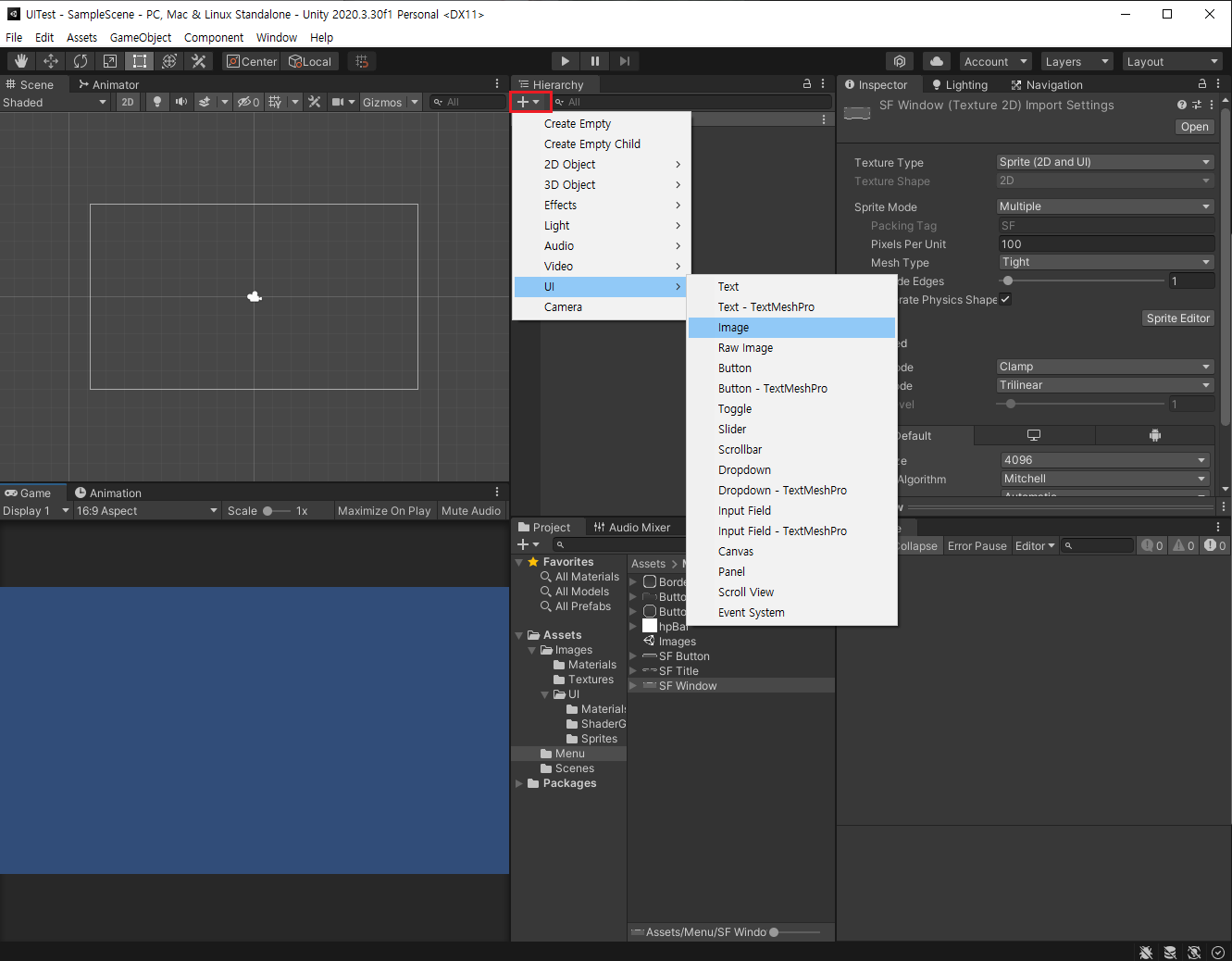Image resolution: width=1232 pixels, height=961 pixels.
Task: Adjust Game view Scale slider
Action: (276, 510)
